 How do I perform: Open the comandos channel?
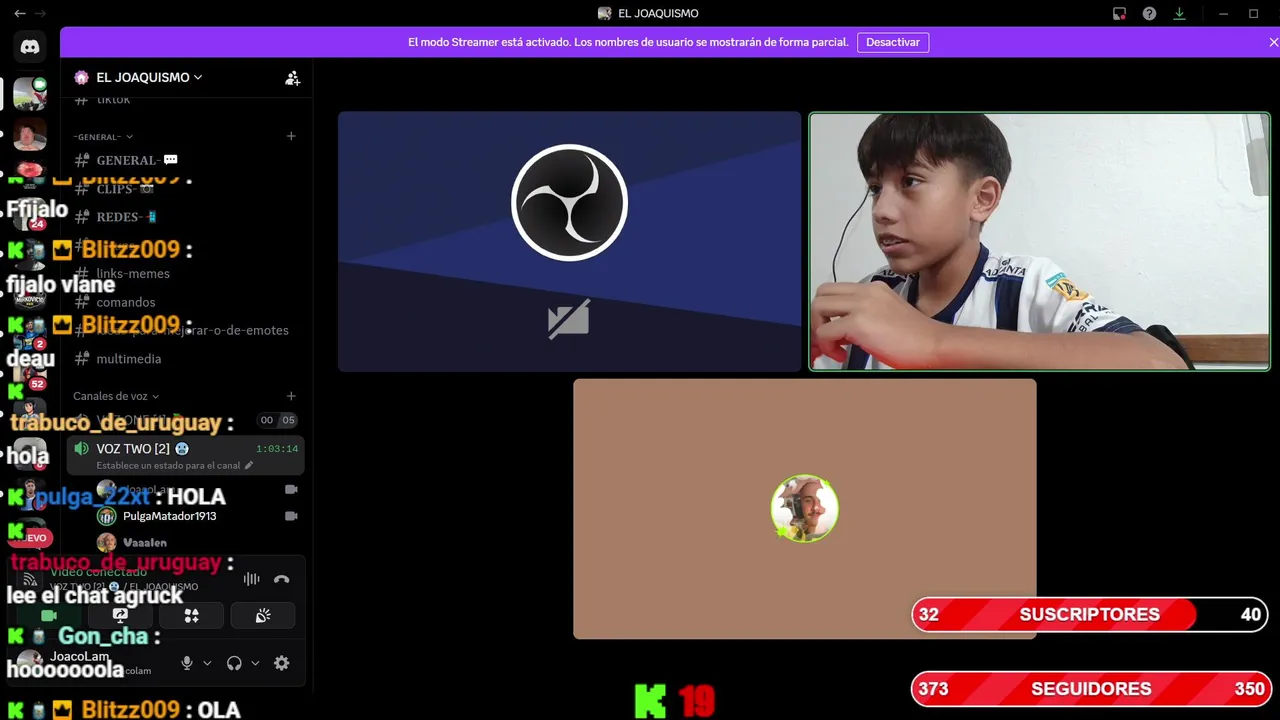click(x=186, y=302)
